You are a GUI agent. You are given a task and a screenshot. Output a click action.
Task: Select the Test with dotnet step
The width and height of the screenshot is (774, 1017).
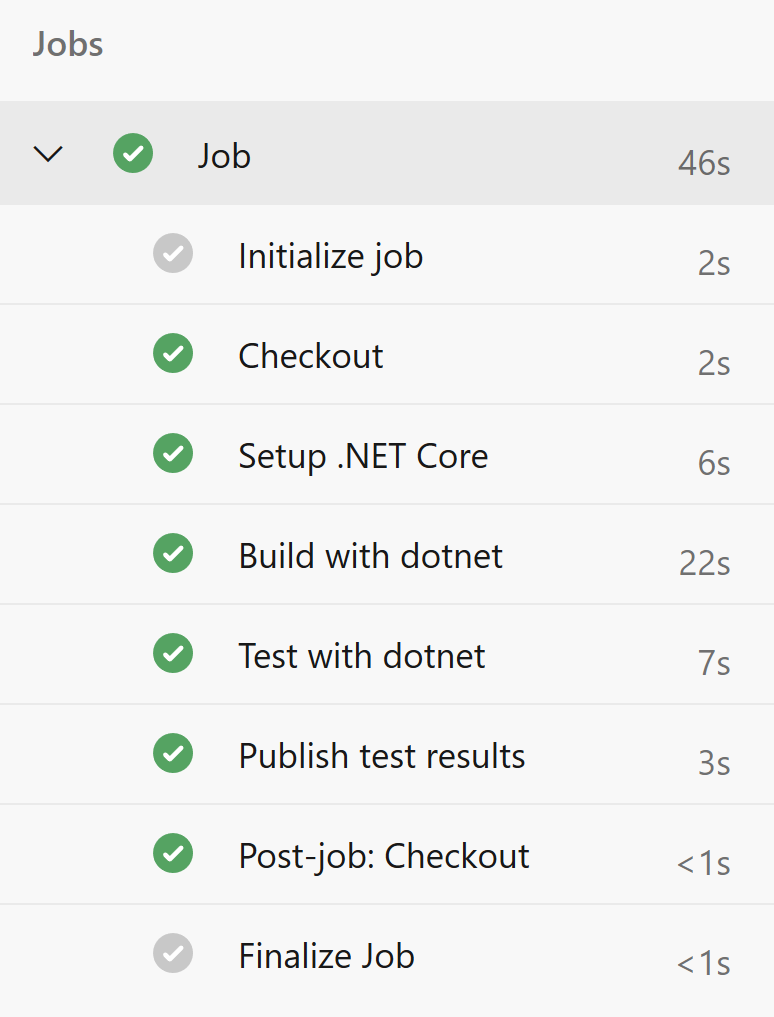click(361, 655)
